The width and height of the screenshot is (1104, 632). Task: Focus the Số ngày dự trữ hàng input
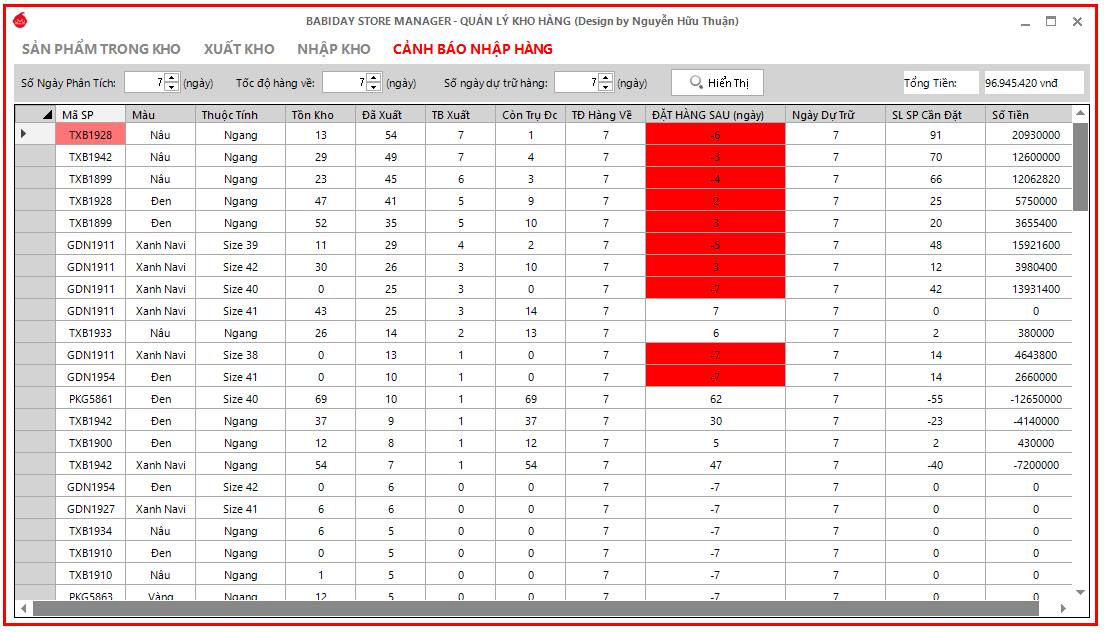click(576, 82)
